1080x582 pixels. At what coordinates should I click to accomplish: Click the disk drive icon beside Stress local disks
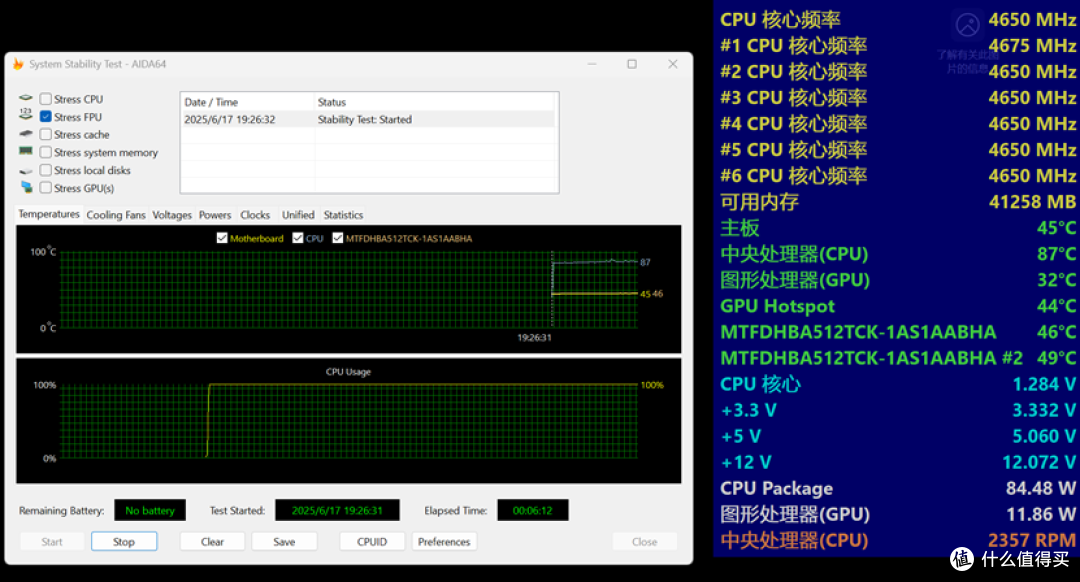[x=25, y=171]
